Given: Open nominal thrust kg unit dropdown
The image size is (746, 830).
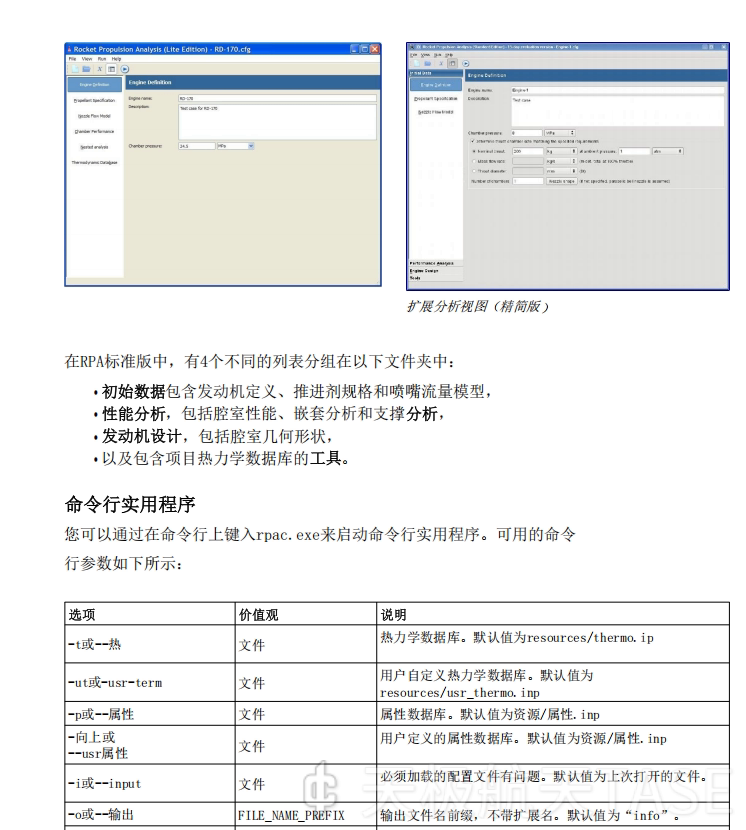Looking at the screenshot, I should point(562,151).
